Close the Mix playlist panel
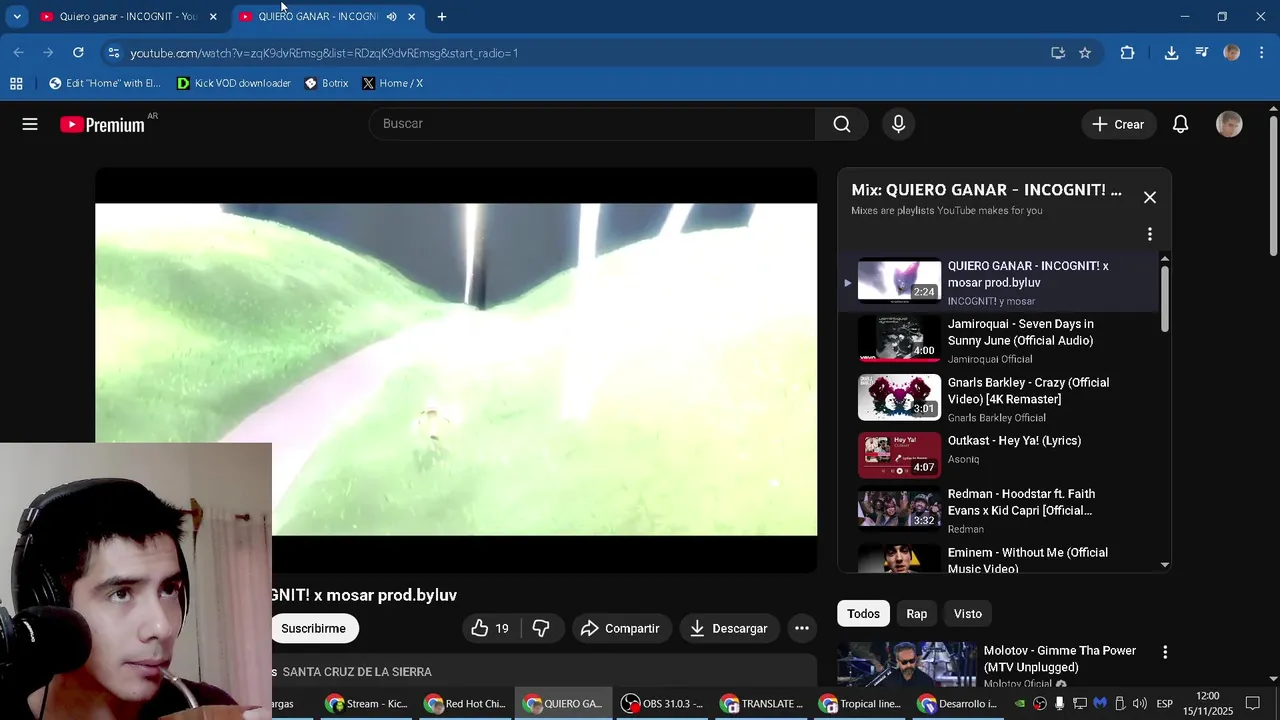 (1150, 198)
